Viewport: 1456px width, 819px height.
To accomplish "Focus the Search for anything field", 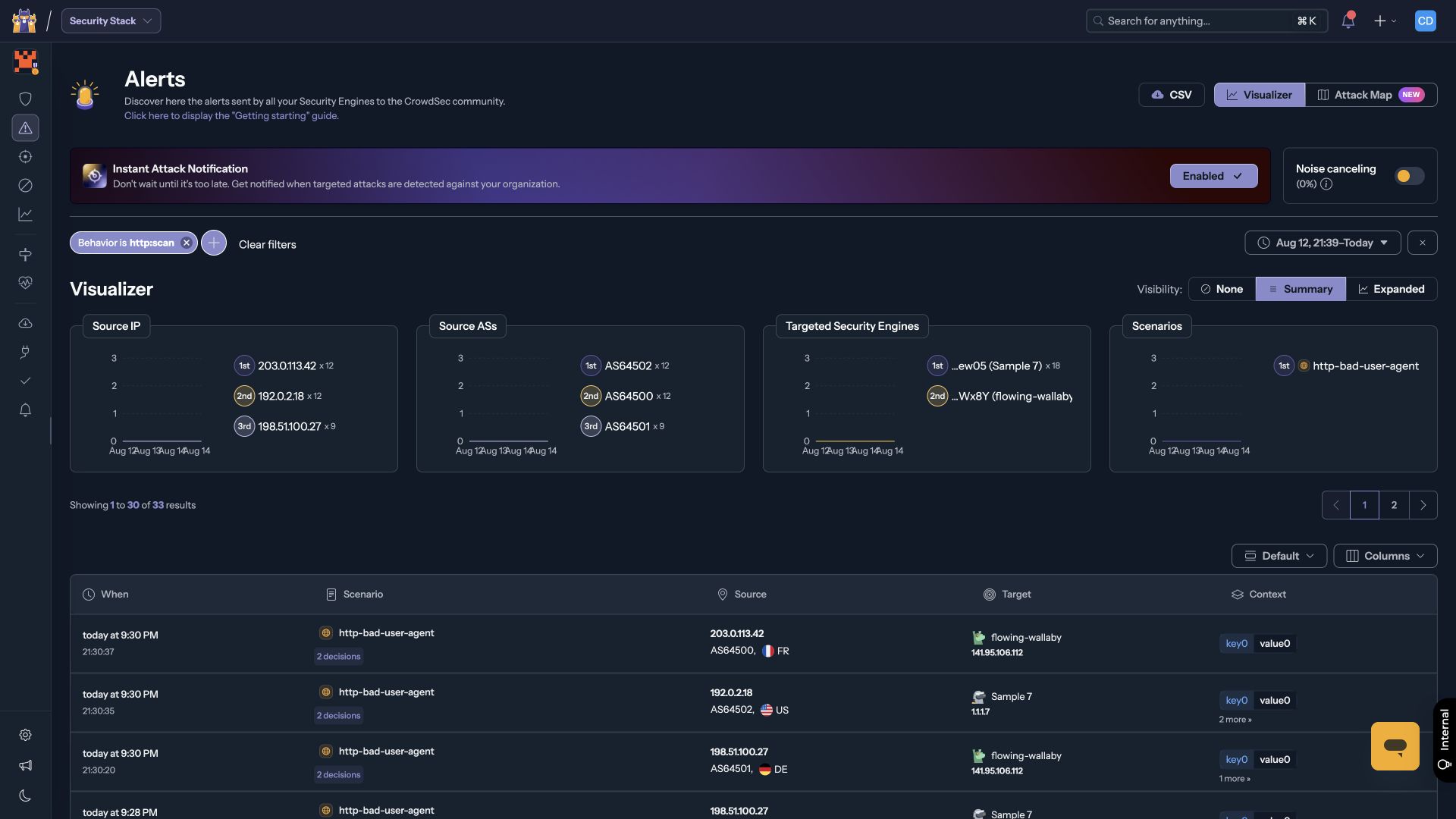I will click(x=1207, y=20).
